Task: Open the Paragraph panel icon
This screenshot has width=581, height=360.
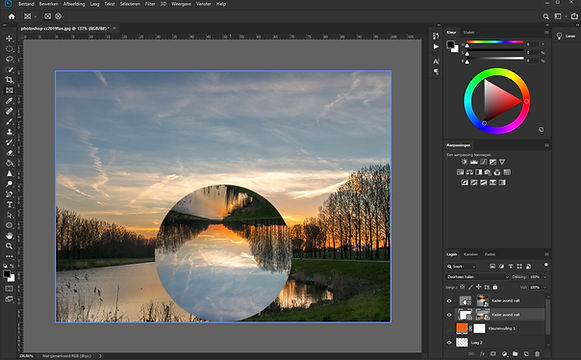Action: click(436, 71)
